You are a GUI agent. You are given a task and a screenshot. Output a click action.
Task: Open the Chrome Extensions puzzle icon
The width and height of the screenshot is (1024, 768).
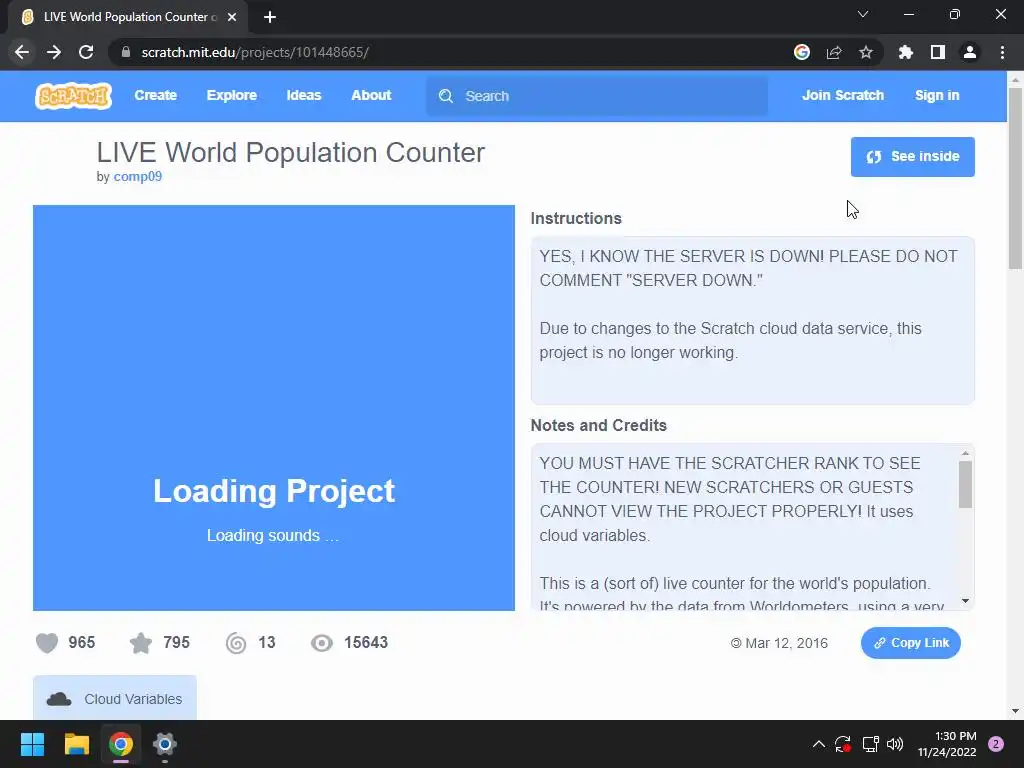(905, 52)
